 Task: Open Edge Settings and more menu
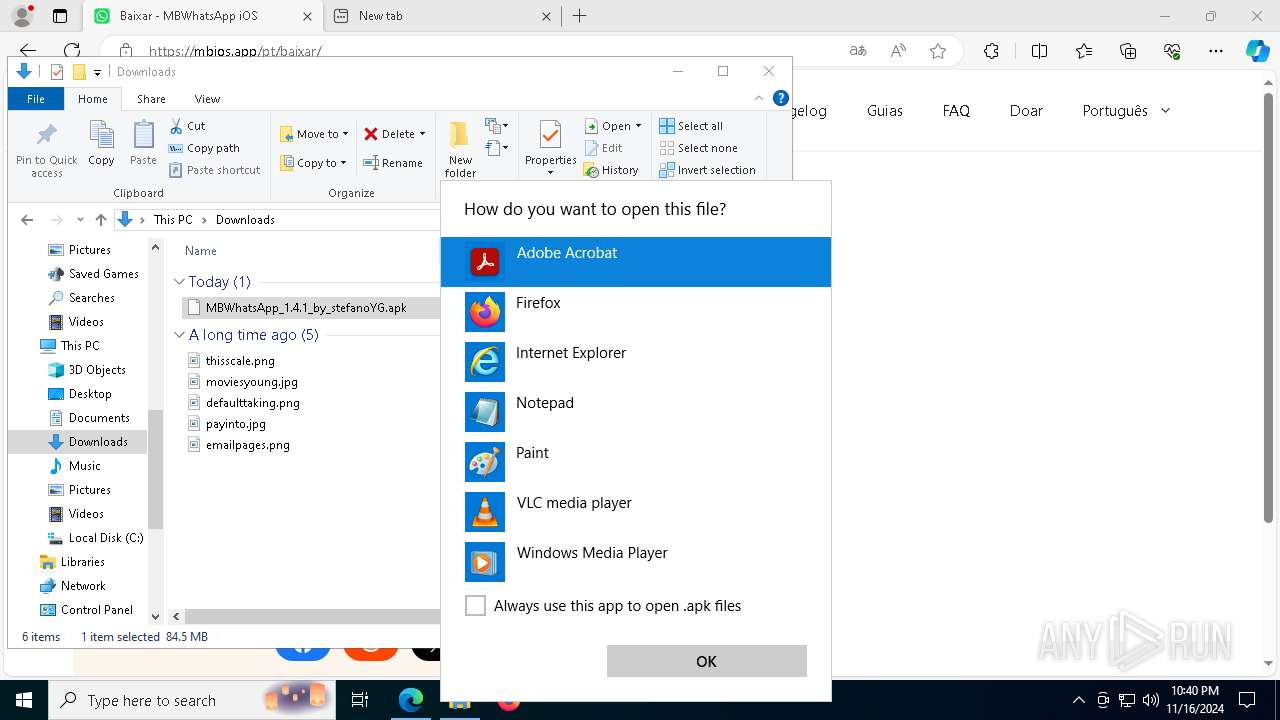[1216, 51]
